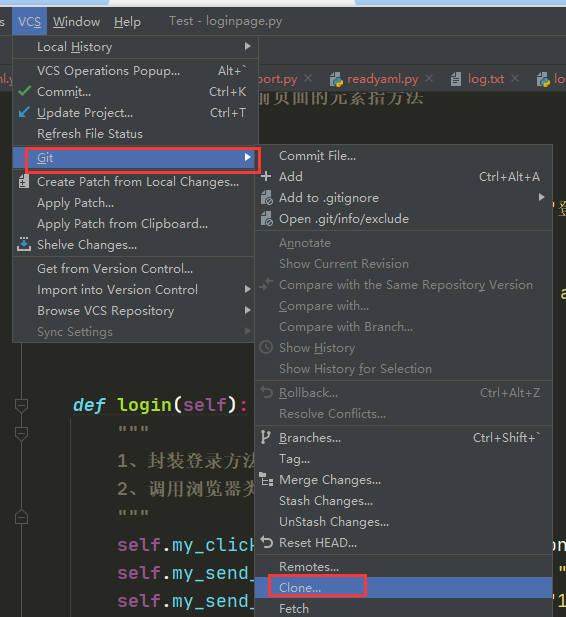Image resolution: width=566 pixels, height=617 pixels.
Task: Click the blue arrow Update Project icon
Action: coord(24,112)
